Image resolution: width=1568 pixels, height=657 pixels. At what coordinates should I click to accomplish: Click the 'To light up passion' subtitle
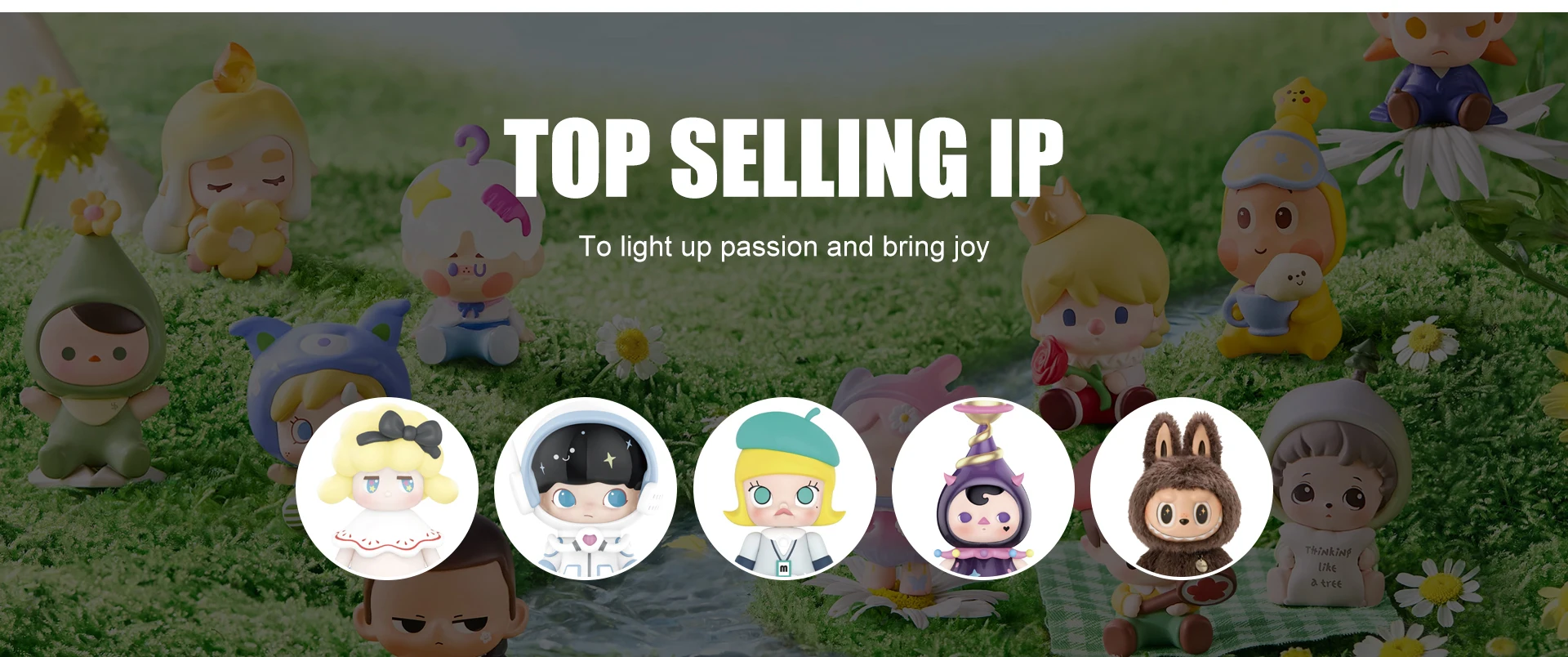point(784,246)
